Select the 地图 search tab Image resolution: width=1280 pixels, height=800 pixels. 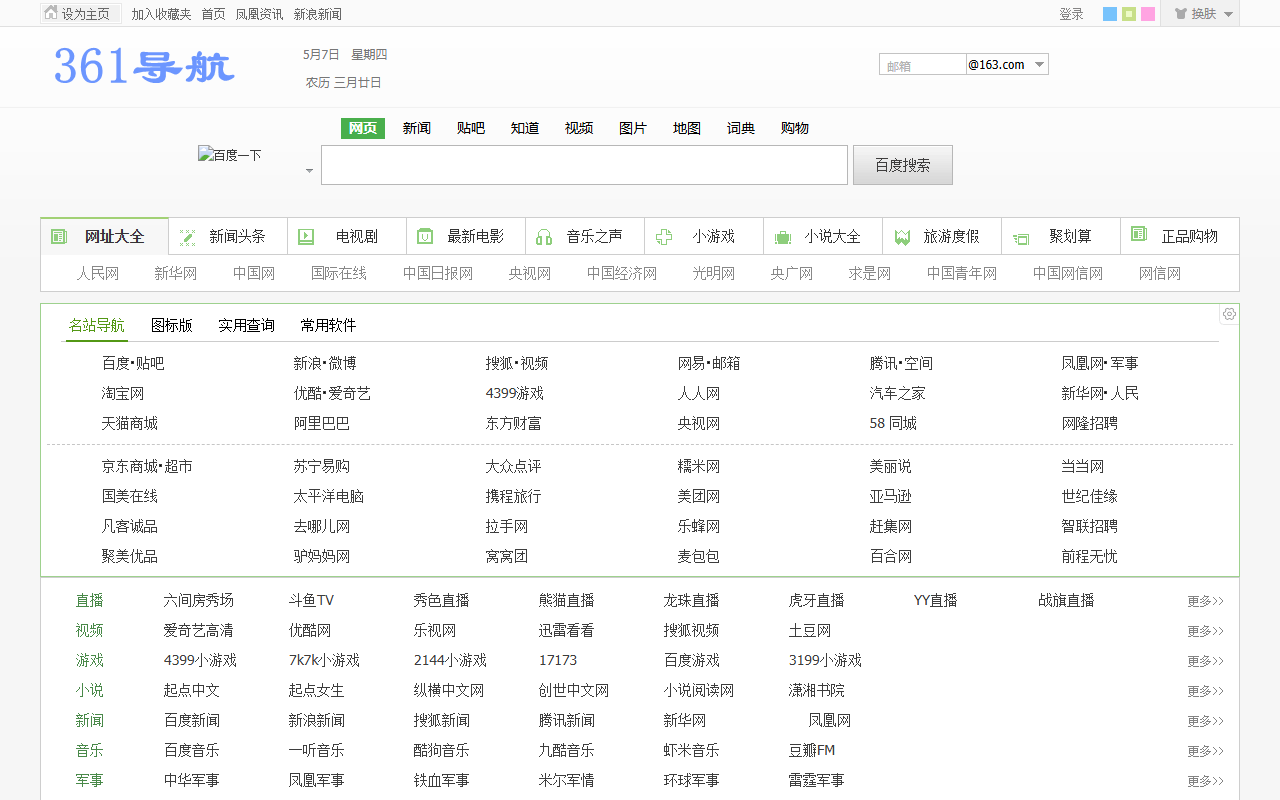pyautogui.click(x=687, y=128)
